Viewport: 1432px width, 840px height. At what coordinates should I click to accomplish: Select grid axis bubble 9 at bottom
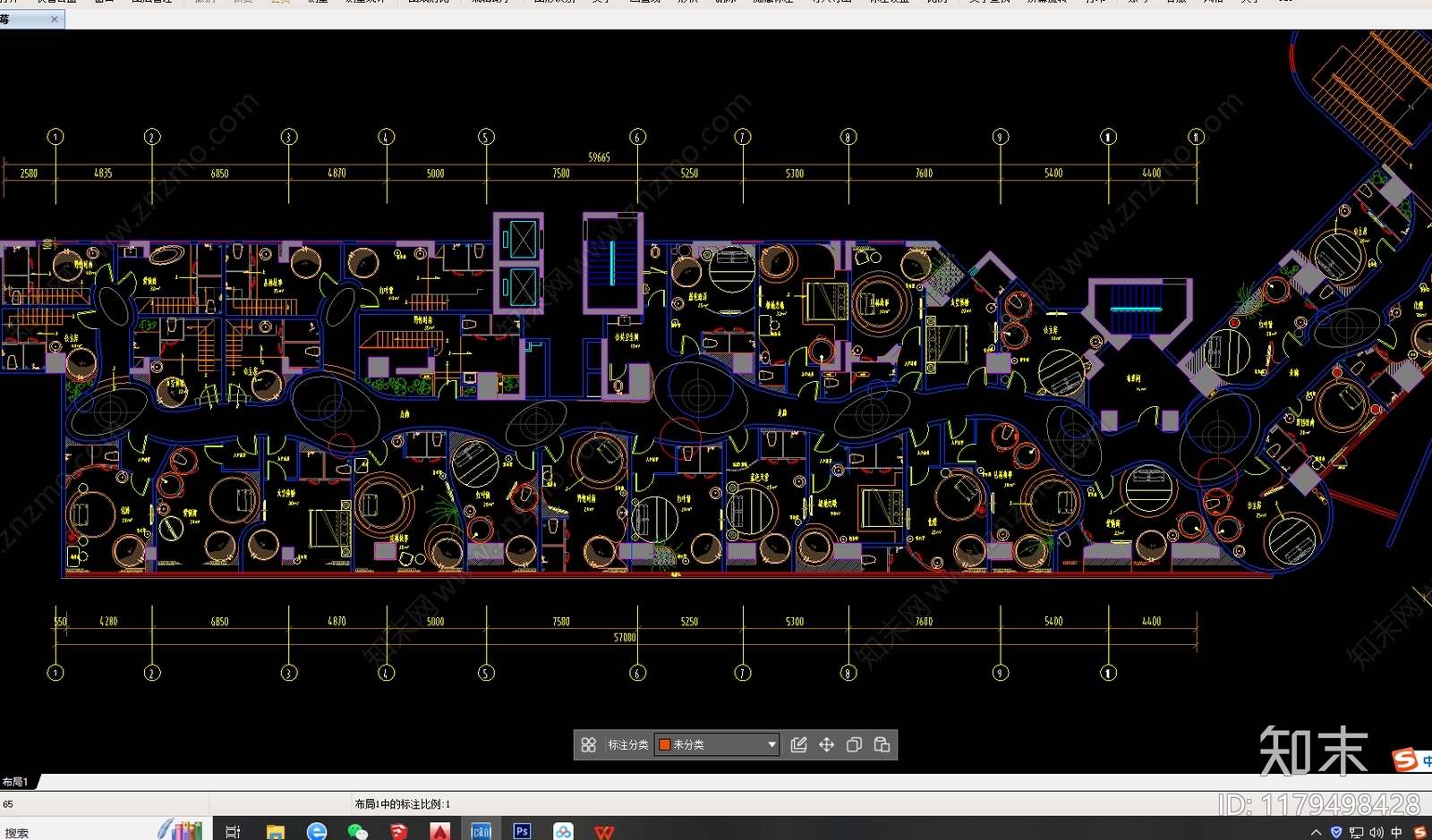point(1001,673)
